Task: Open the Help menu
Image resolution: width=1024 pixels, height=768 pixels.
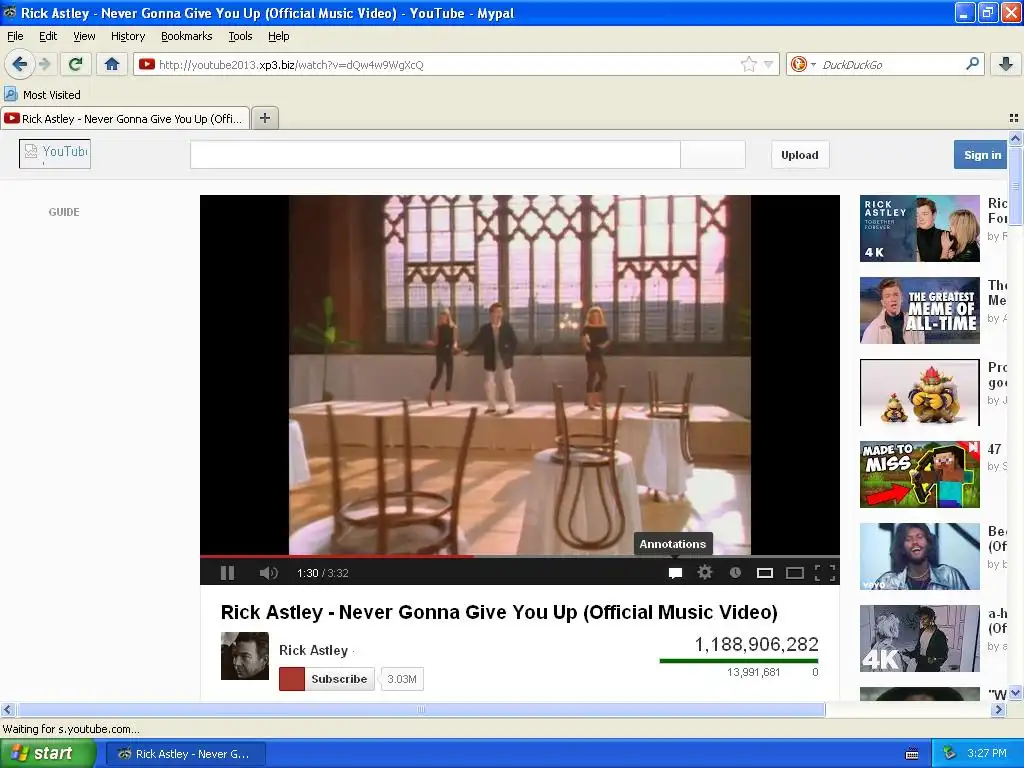Action: tap(278, 36)
